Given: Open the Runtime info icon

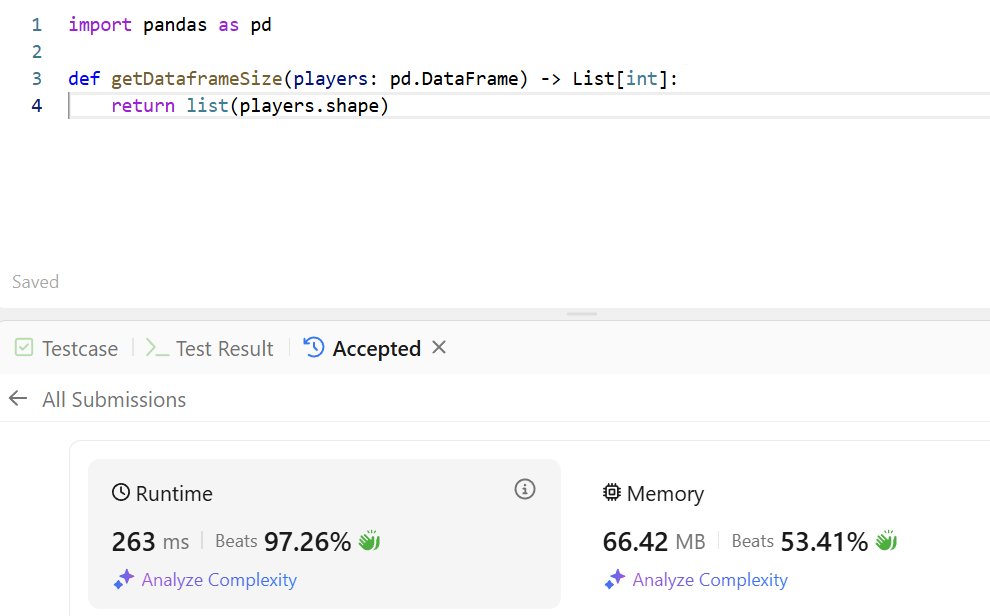Looking at the screenshot, I should pos(525,489).
